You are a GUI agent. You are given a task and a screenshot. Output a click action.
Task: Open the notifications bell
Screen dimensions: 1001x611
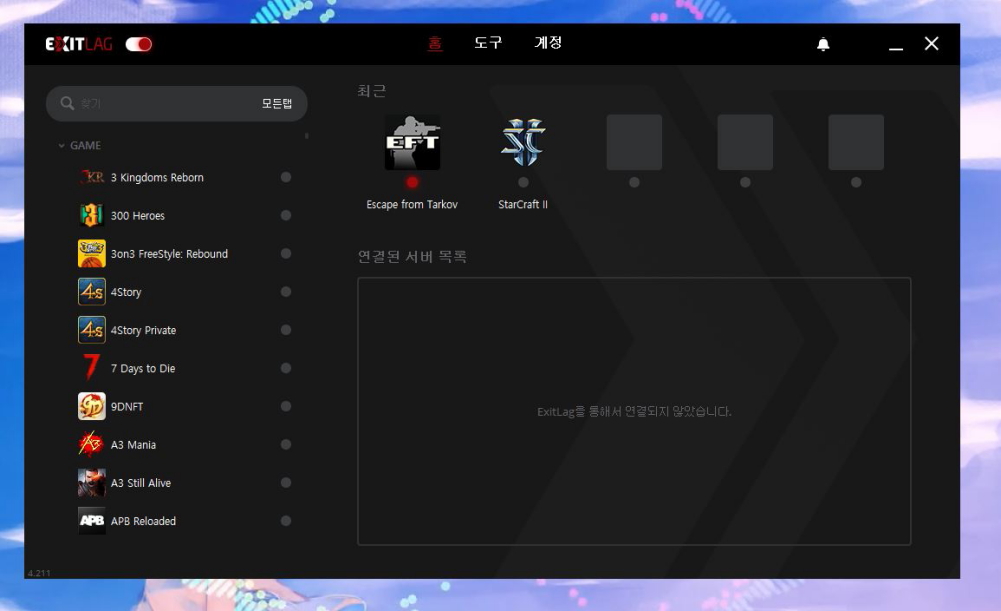[x=824, y=44]
